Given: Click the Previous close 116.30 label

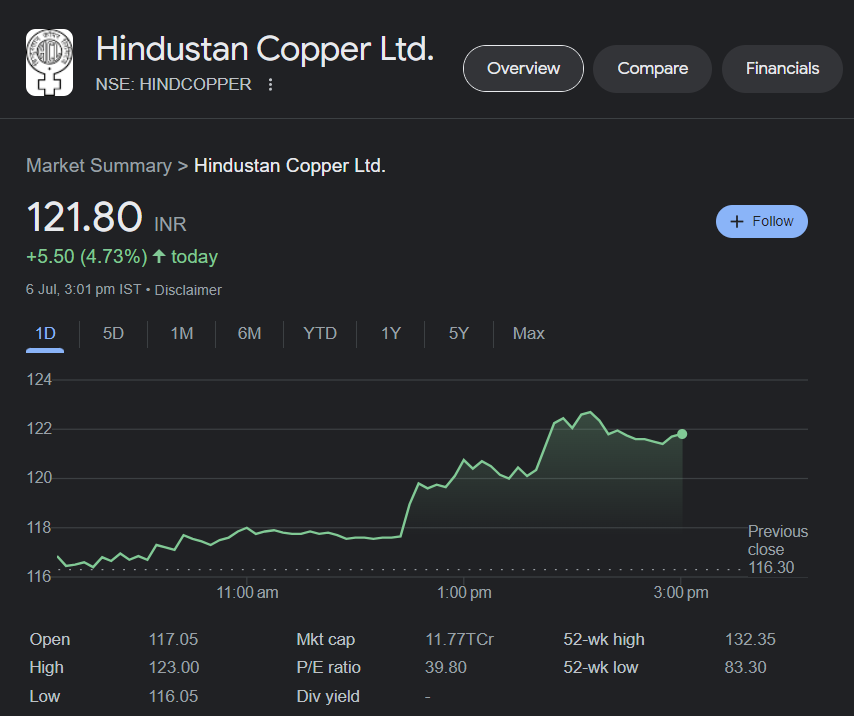Looking at the screenshot, I should 777,549.
